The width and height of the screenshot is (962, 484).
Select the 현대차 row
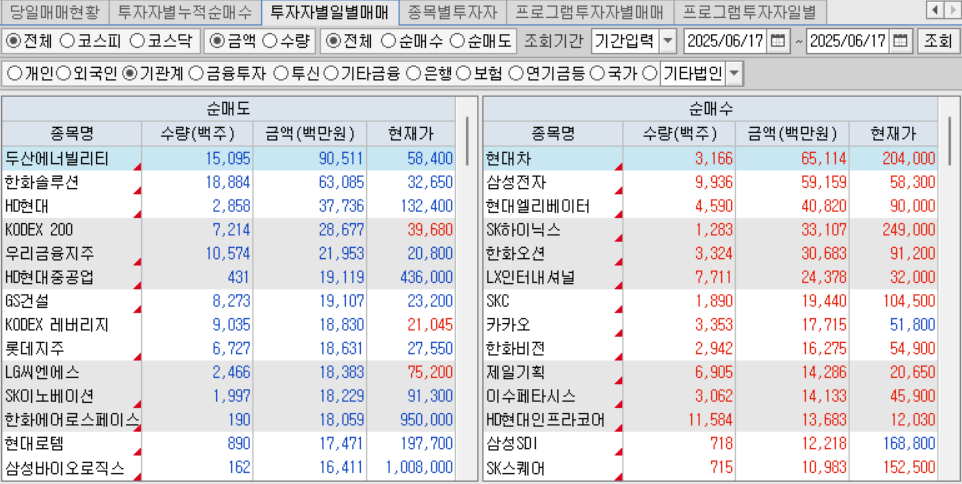click(x=710, y=159)
